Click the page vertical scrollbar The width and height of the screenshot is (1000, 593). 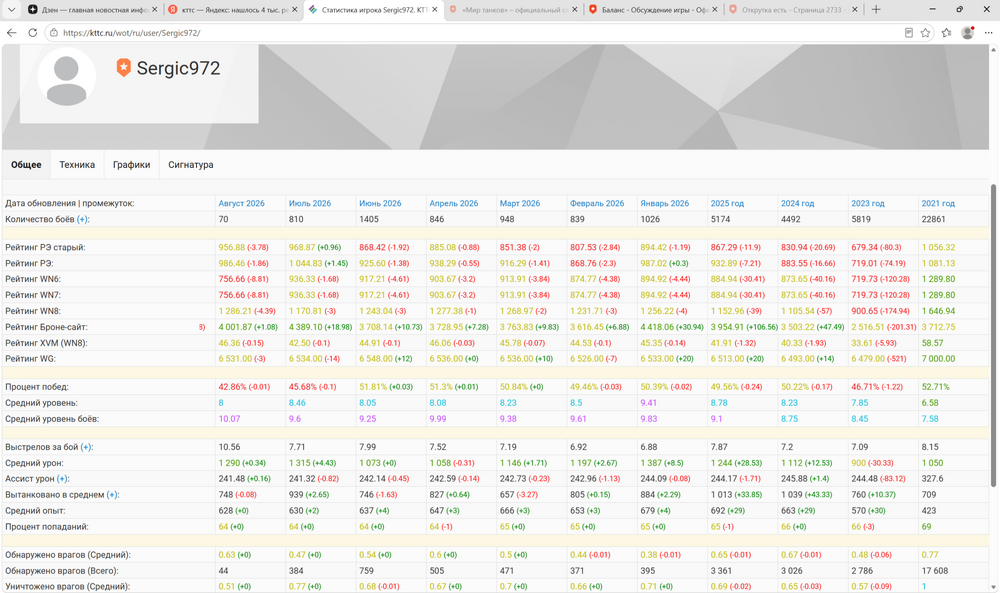pos(993,336)
